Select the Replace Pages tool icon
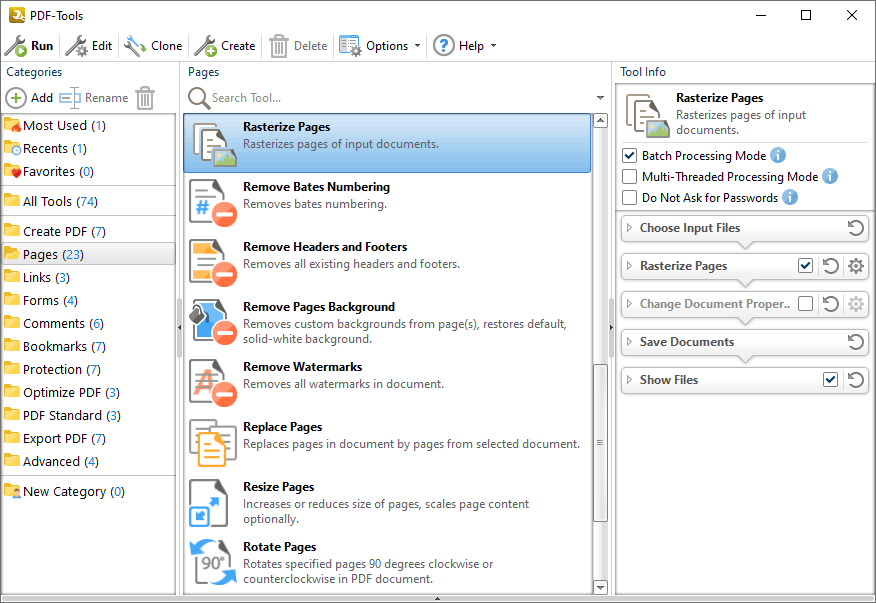Viewport: 876px width, 603px height. (x=213, y=443)
